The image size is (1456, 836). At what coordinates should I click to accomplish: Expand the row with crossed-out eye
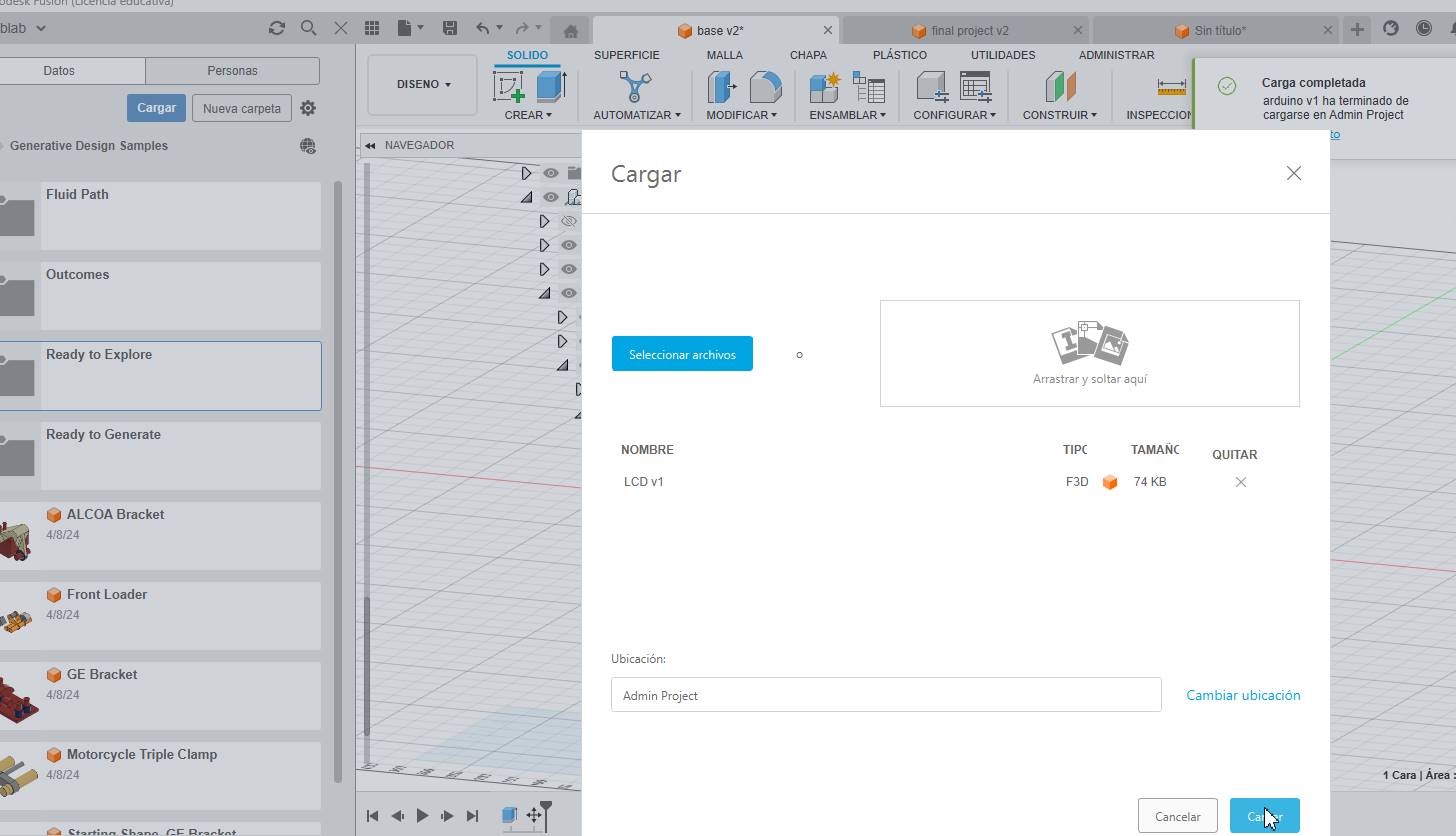point(544,221)
